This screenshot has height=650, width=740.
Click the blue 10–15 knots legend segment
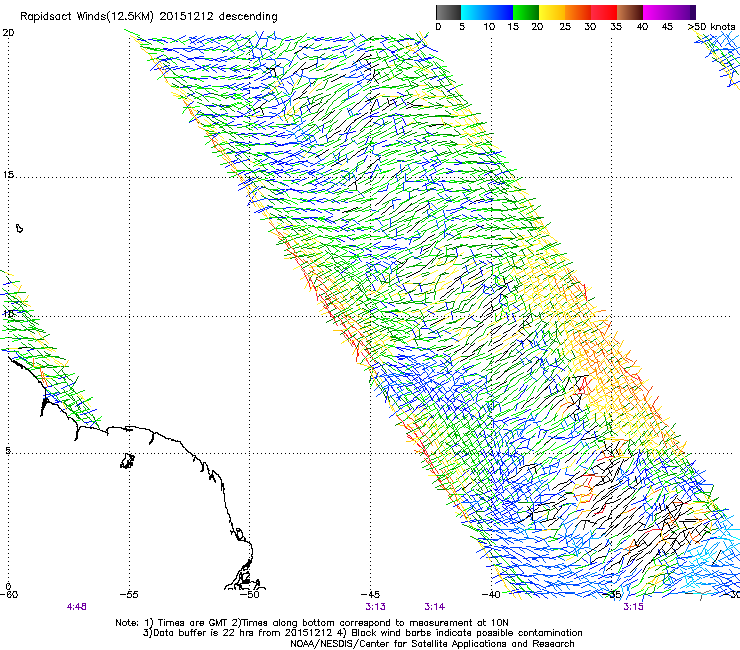500,12
